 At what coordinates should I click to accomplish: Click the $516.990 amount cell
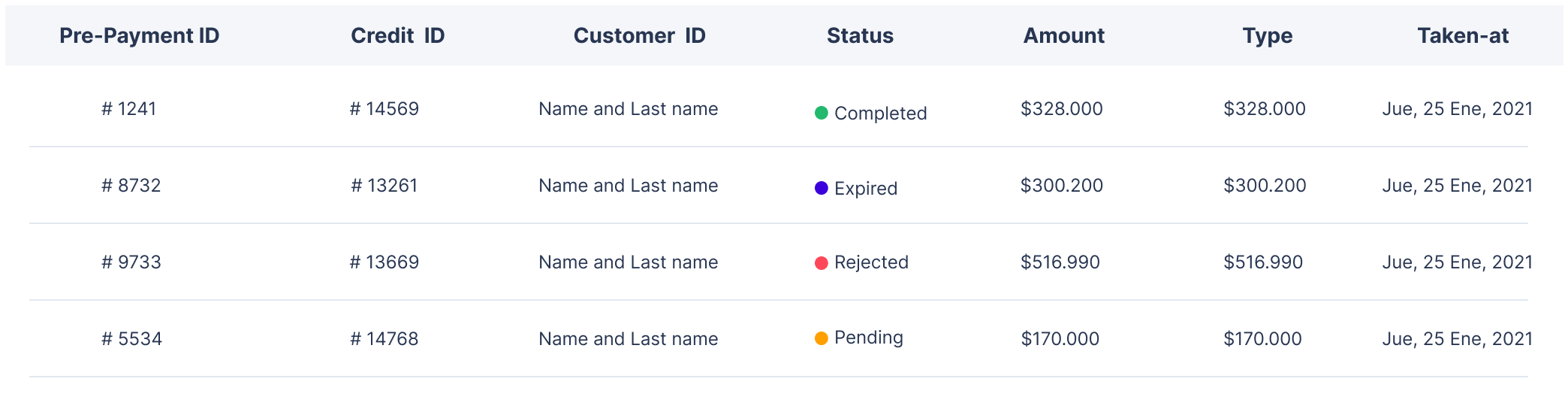1060,262
